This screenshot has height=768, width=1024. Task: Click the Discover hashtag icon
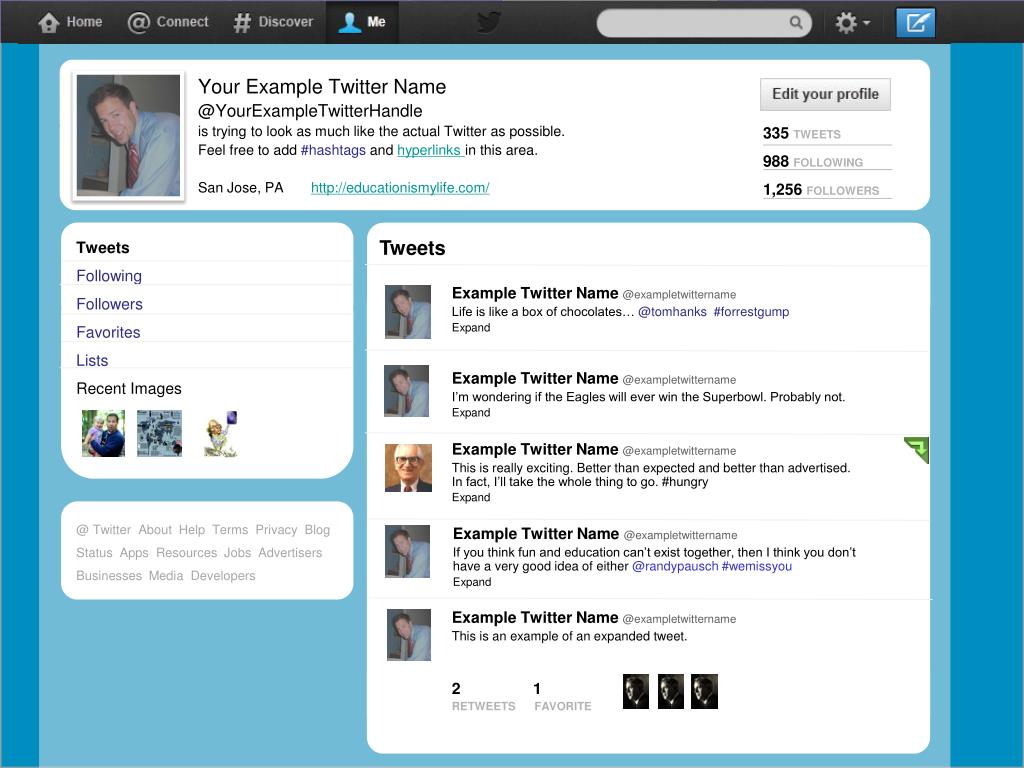pos(242,22)
